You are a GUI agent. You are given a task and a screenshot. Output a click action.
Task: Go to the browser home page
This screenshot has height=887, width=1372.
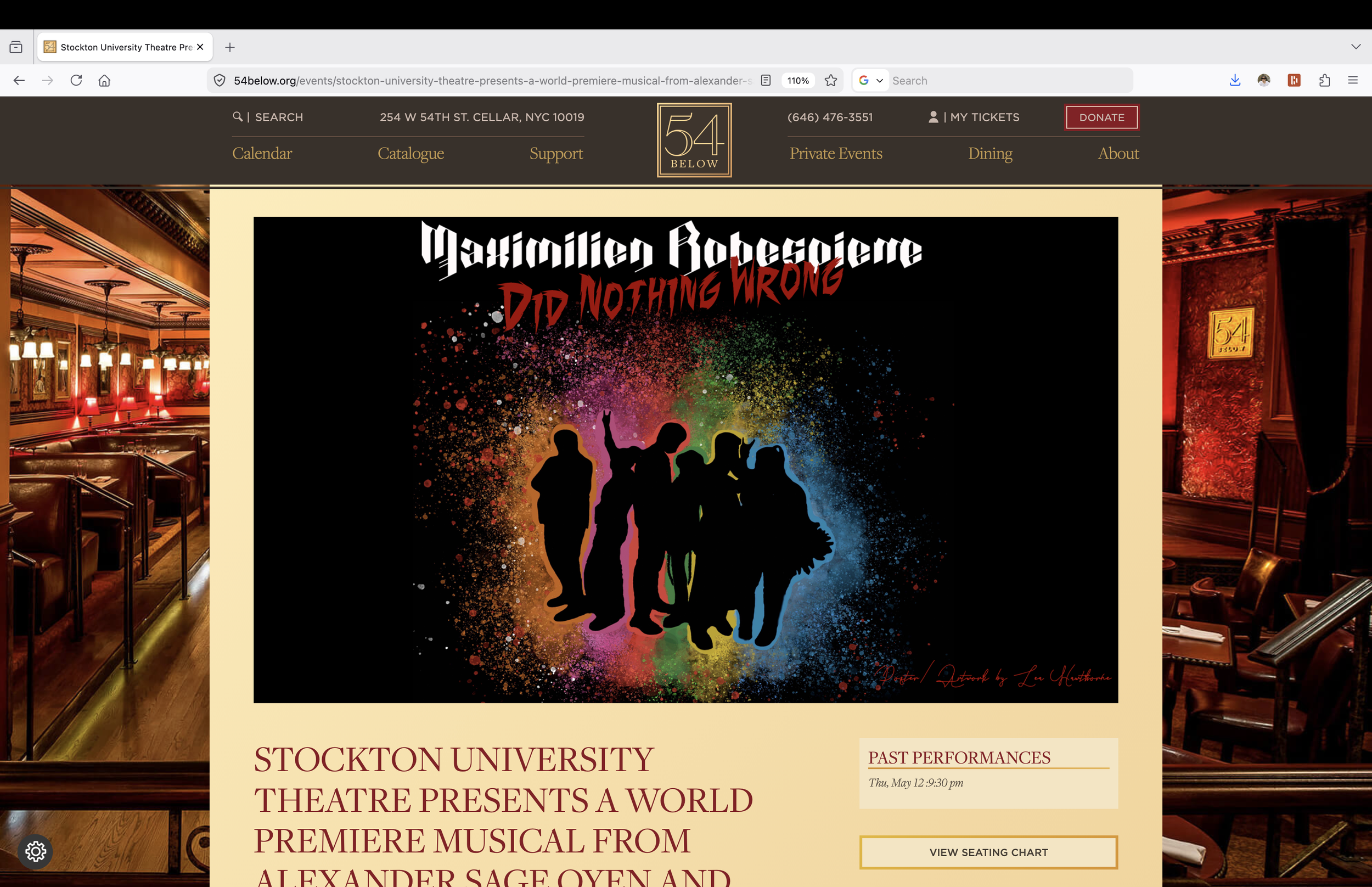tap(104, 81)
